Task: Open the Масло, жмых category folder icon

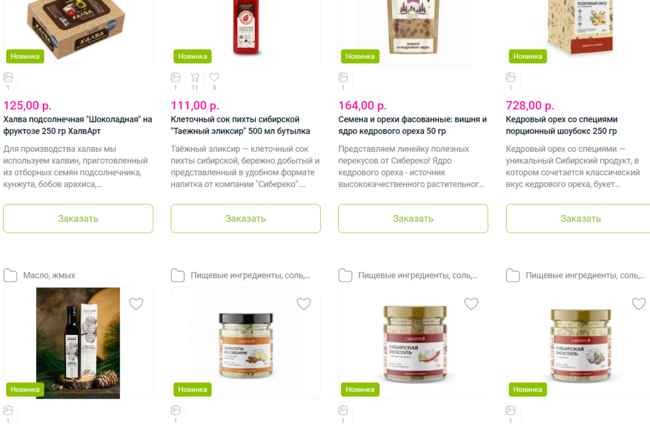Action: point(10,275)
